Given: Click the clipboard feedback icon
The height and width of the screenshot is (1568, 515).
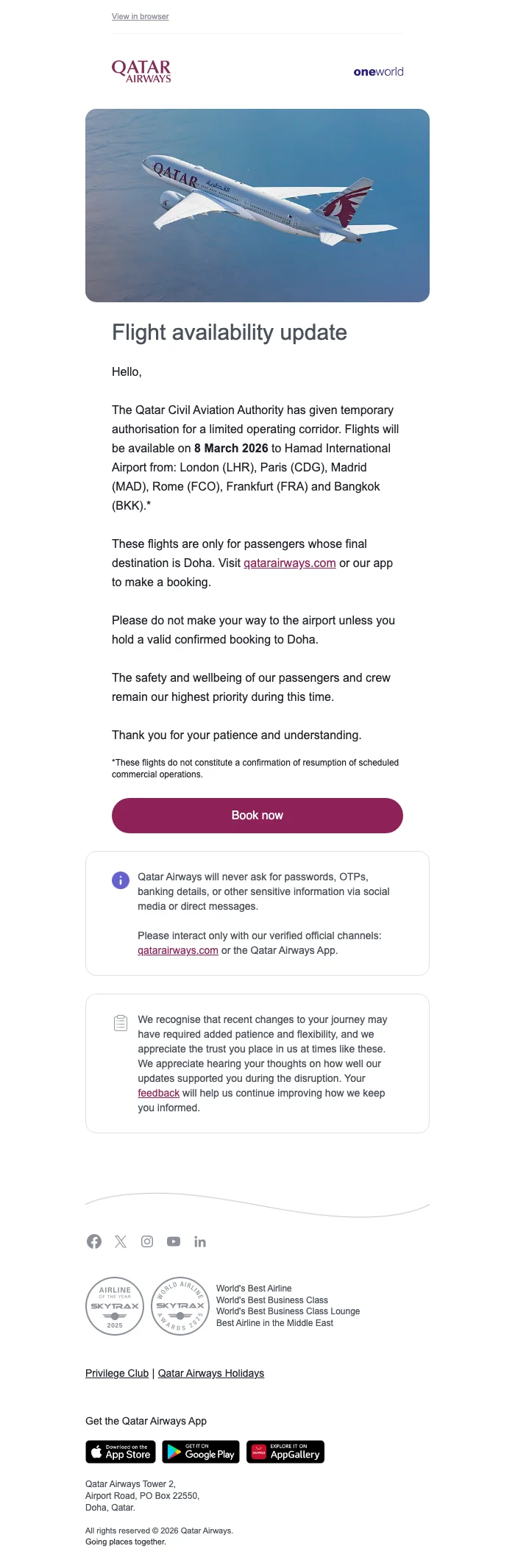Looking at the screenshot, I should click(121, 1023).
